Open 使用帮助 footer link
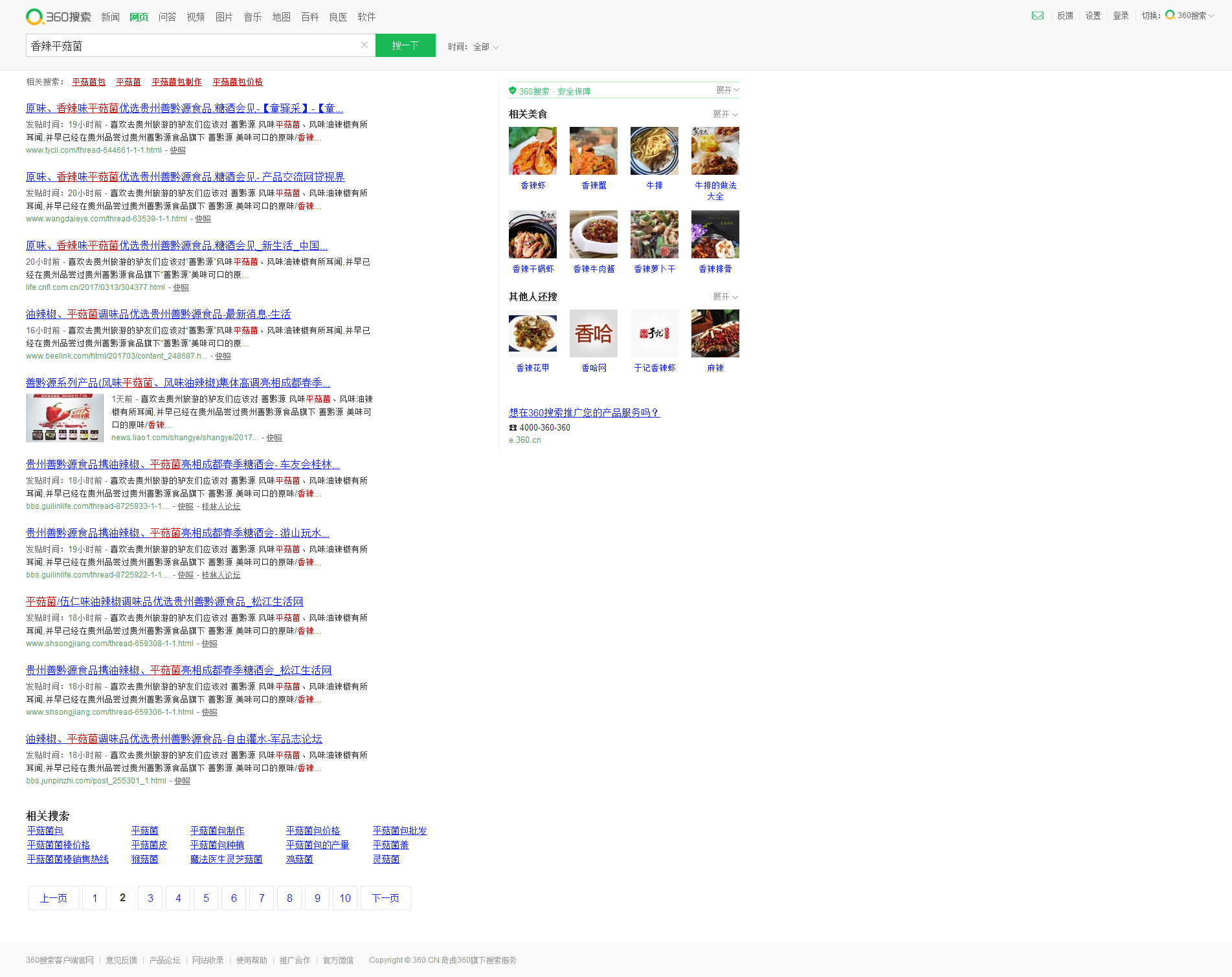 (252, 960)
